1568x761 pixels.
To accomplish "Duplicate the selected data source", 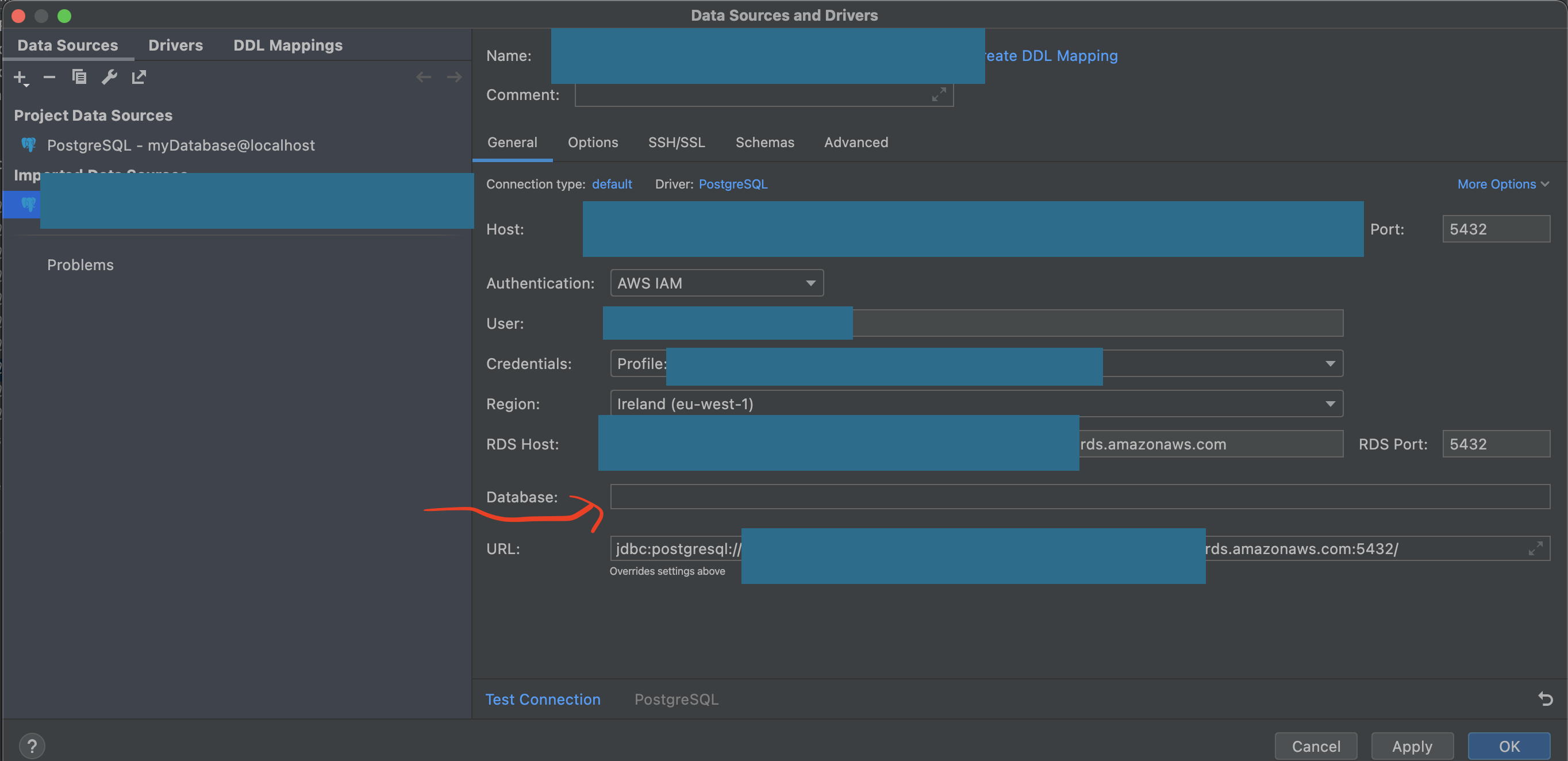I will point(79,78).
